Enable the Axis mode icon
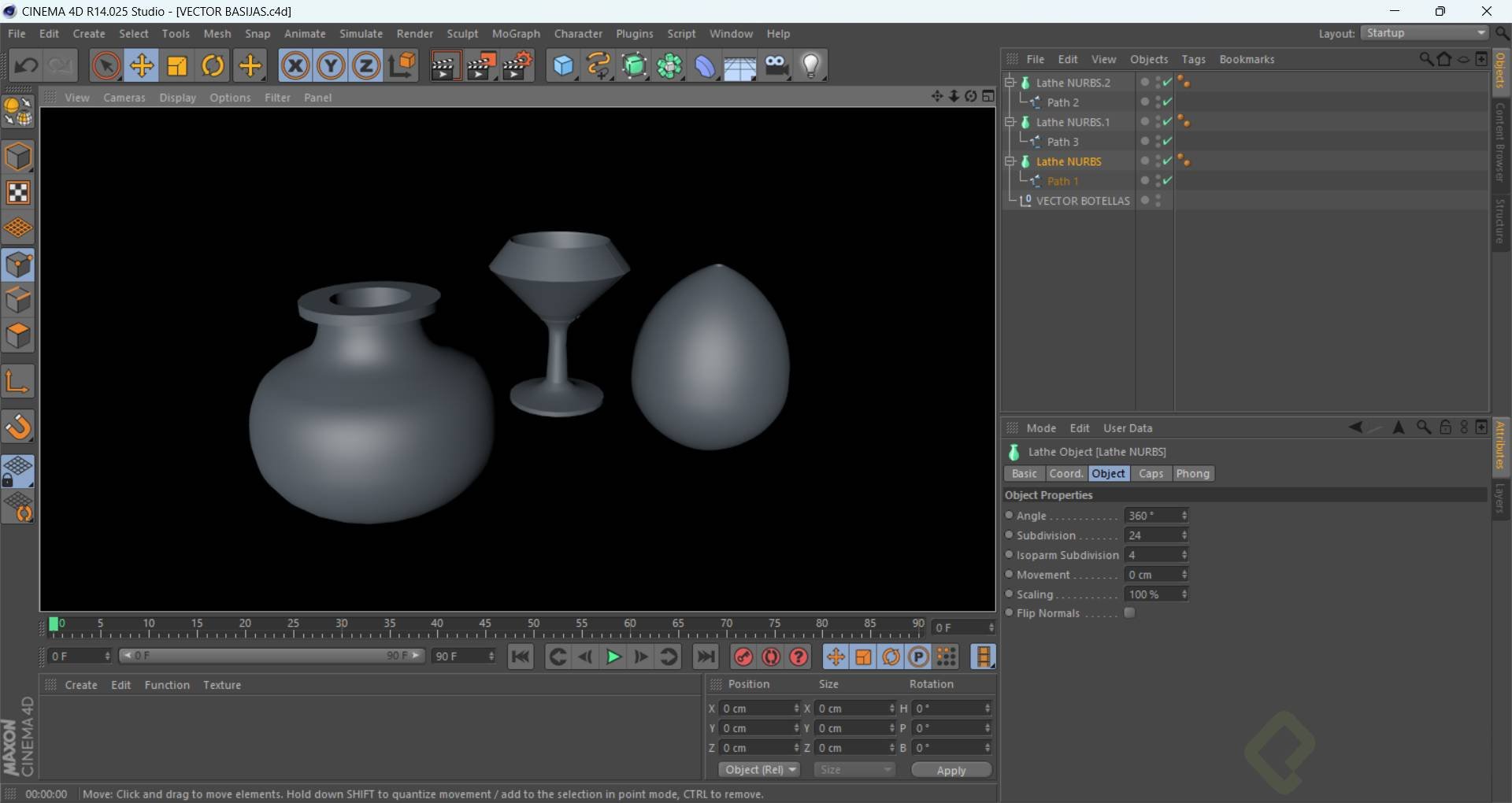 coord(18,382)
